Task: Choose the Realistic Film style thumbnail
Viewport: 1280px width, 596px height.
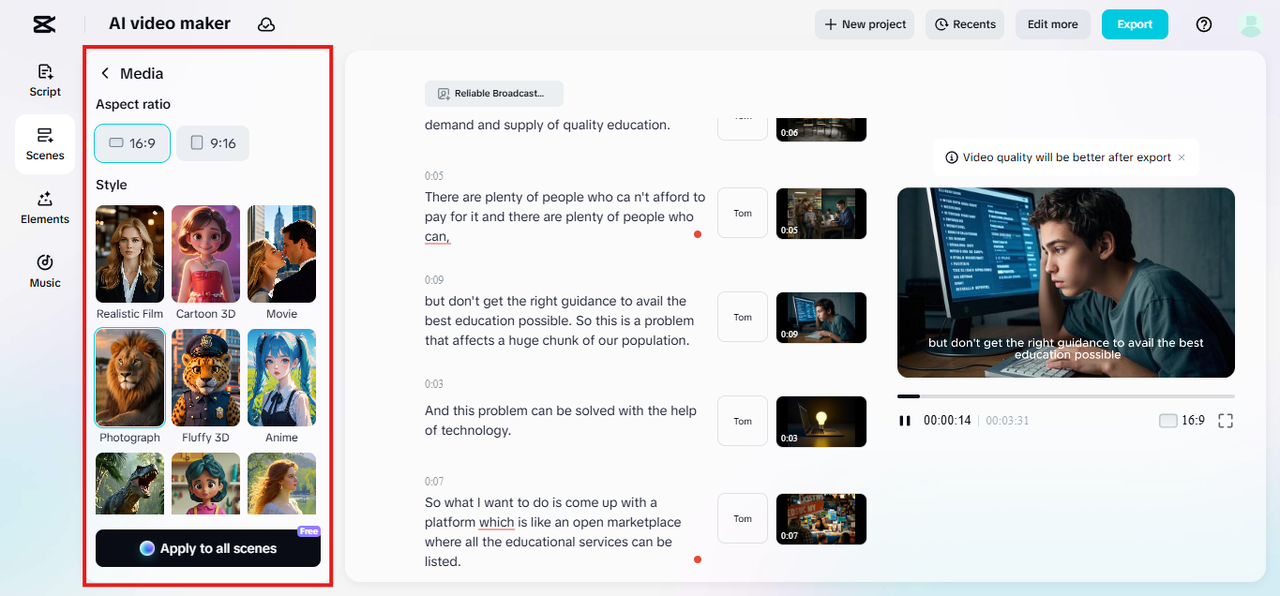Action: pyautogui.click(x=130, y=254)
